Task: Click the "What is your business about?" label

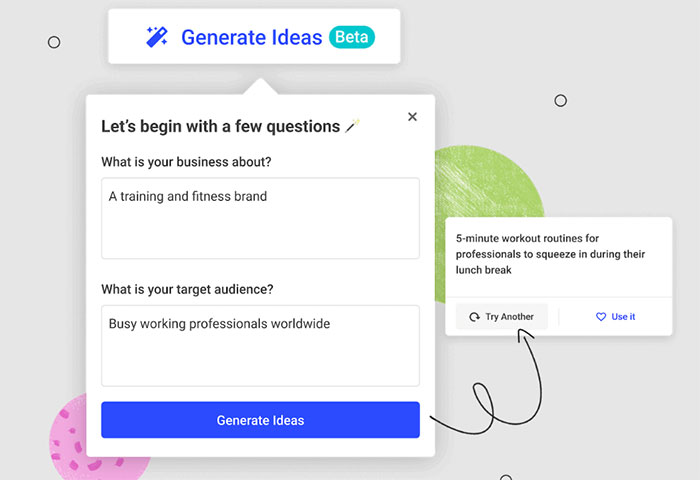Action: click(186, 162)
